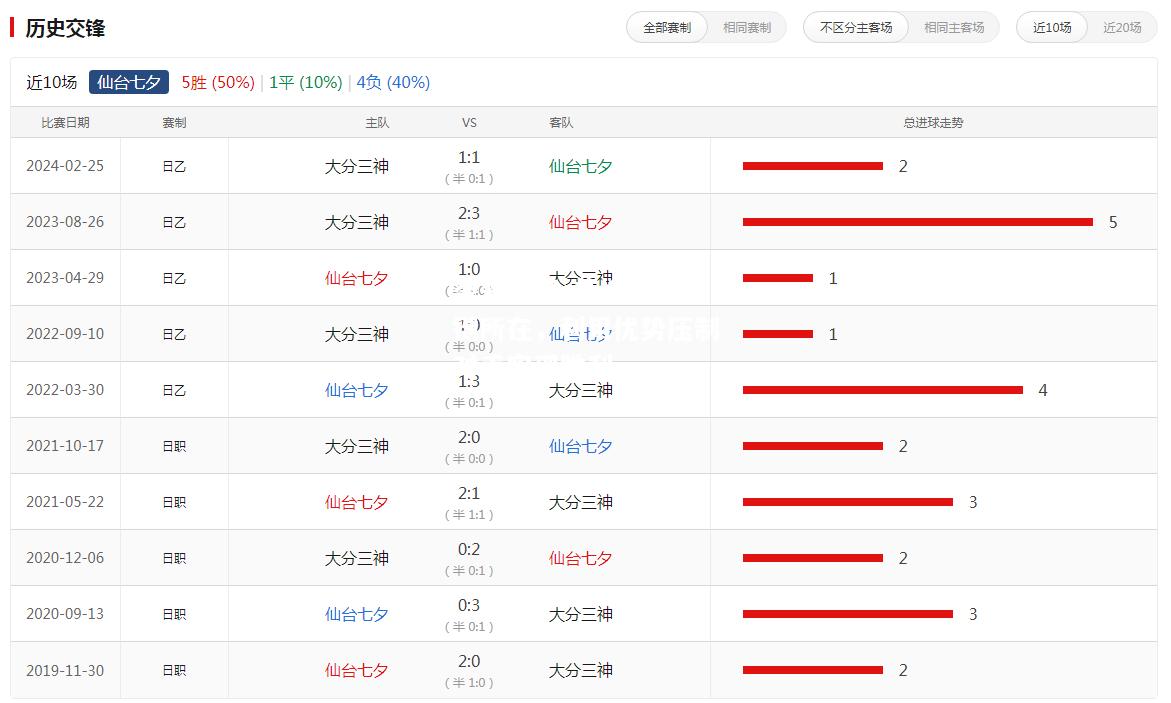Click the 客队 column header
The width and height of the screenshot is (1171, 703).
tap(561, 123)
